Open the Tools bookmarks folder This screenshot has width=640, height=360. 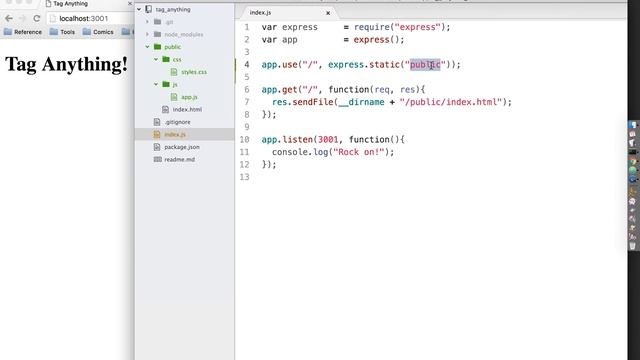tap(62, 32)
